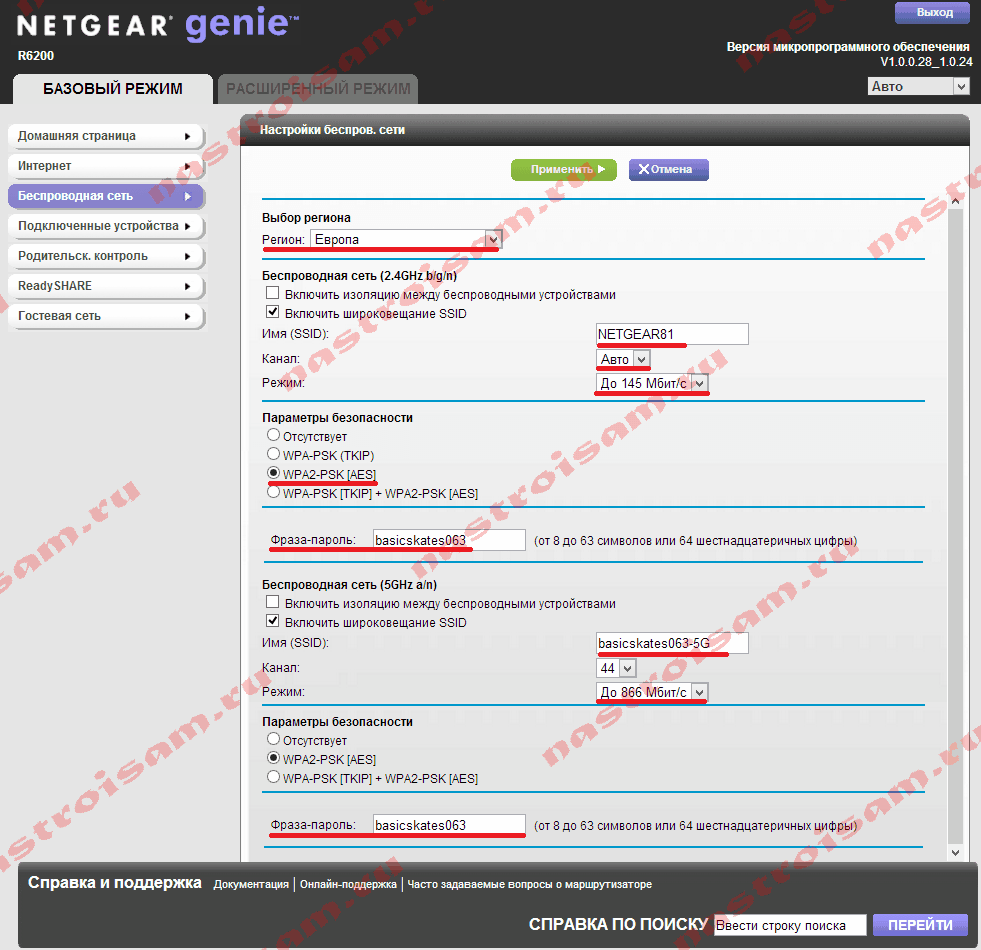Click the Справка и поддержка heading

click(114, 882)
